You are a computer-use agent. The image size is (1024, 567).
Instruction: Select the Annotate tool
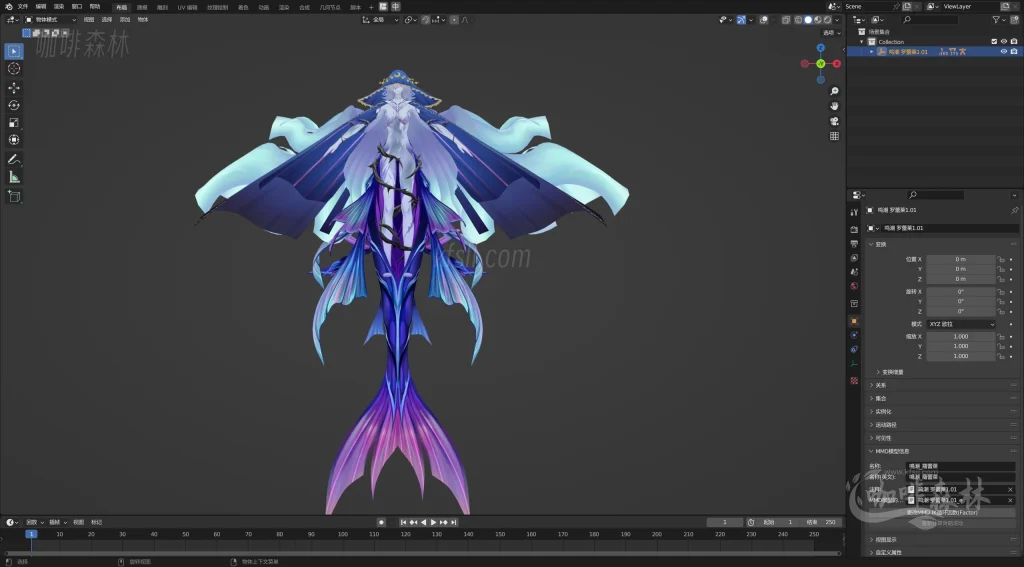(14, 159)
